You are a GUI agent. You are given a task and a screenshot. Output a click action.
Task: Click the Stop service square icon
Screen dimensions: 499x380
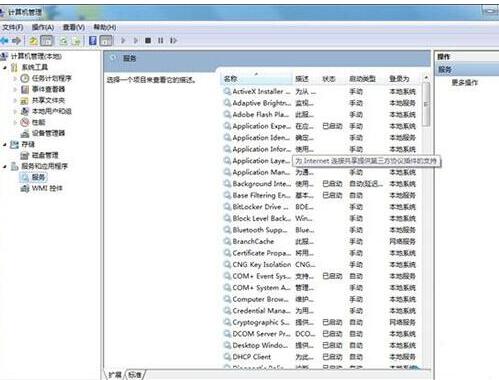click(148, 41)
